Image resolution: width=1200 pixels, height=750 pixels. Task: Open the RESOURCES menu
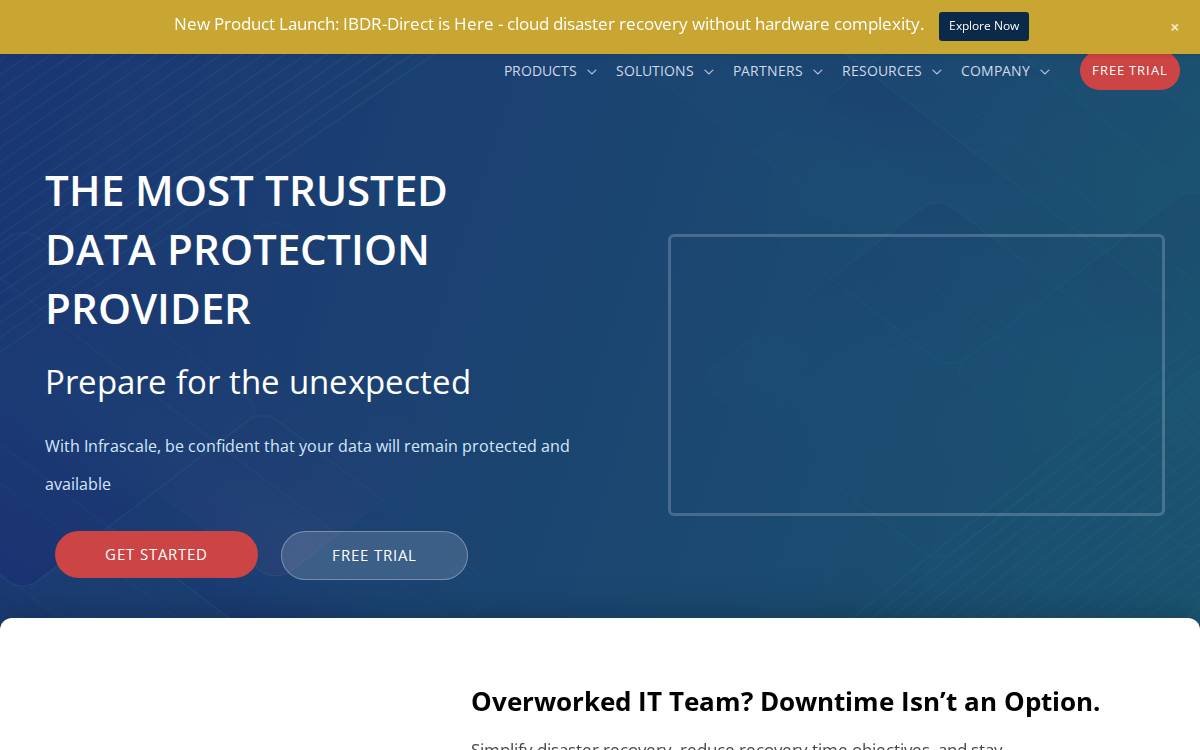[882, 71]
